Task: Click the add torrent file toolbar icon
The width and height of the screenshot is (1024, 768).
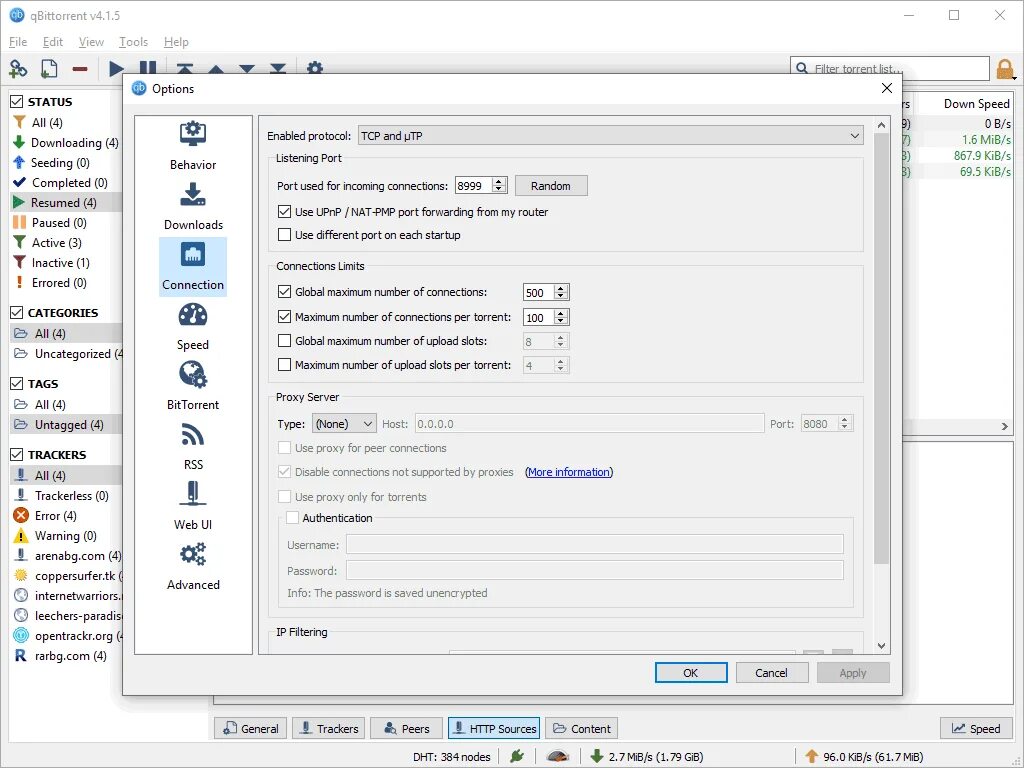Action: click(49, 69)
